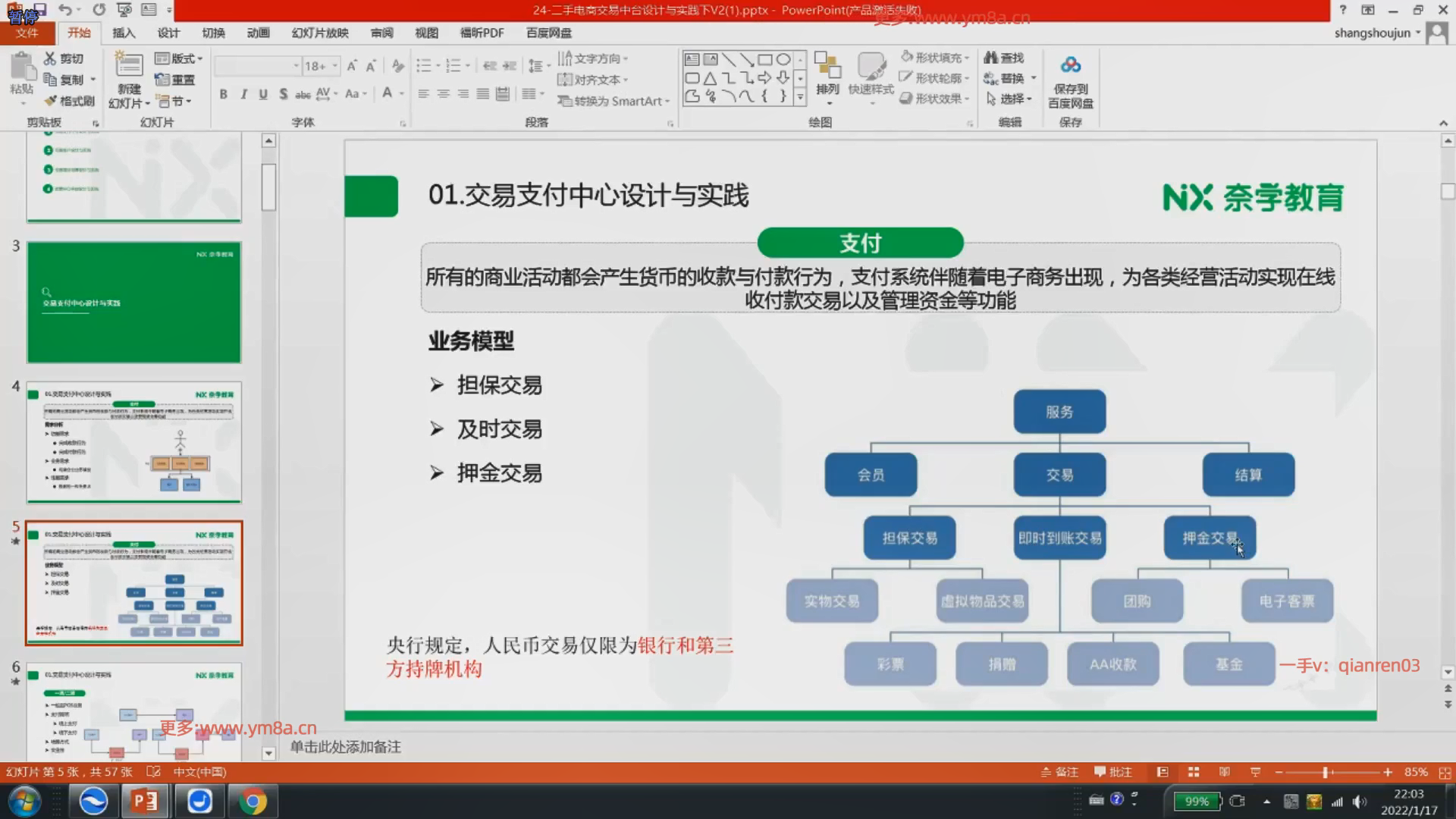Image resolution: width=1456 pixels, height=819 pixels.
Task: Switch to the Insert (插入) tab
Action: click(x=124, y=33)
